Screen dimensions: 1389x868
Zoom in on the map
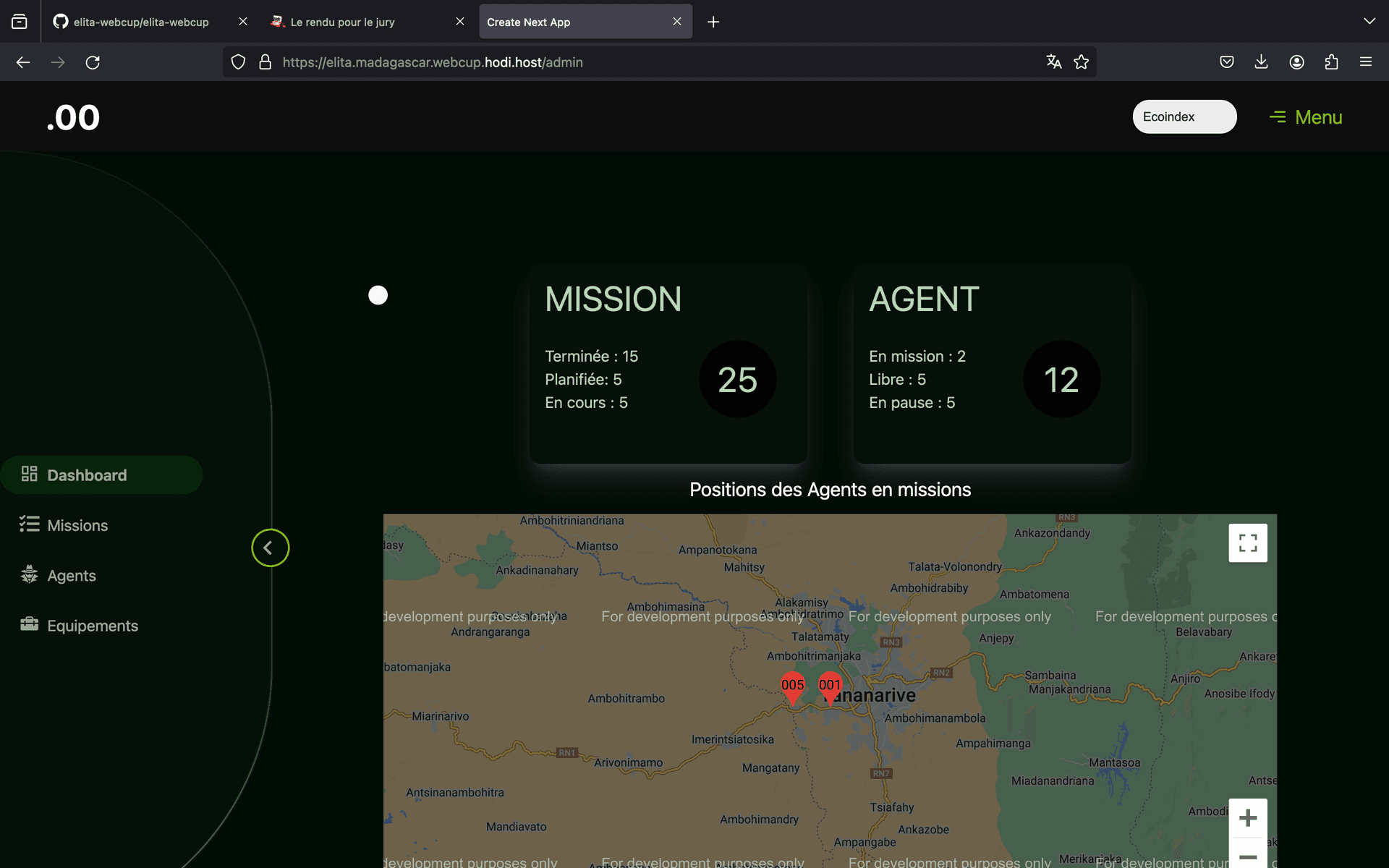[x=1248, y=818]
